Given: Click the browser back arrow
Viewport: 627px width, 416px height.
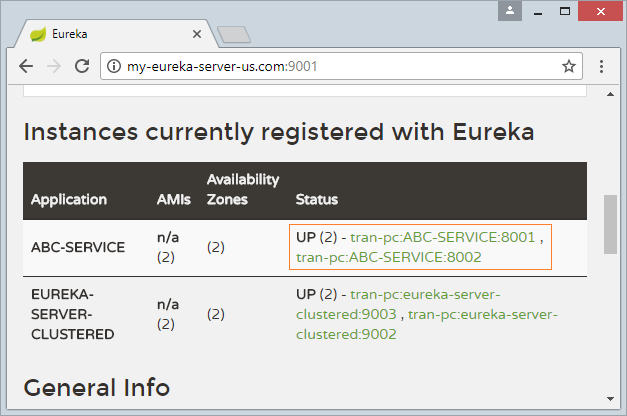Looking at the screenshot, I should (26, 66).
